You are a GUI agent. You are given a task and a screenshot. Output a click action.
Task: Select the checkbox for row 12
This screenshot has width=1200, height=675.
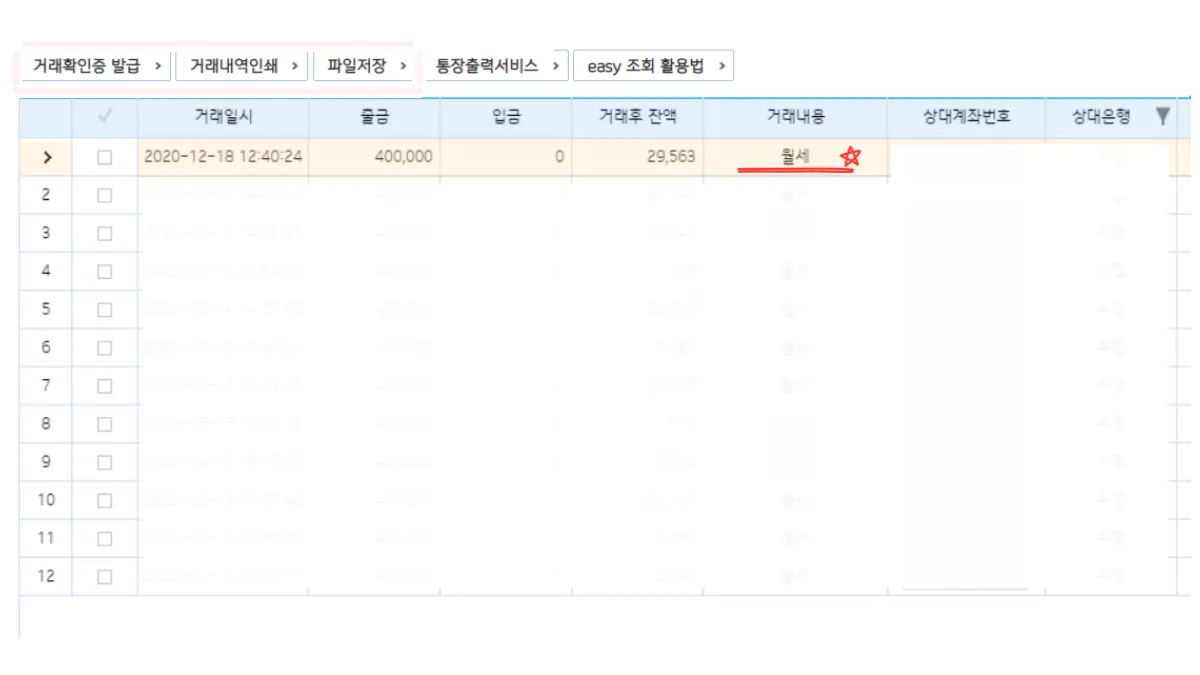coord(104,576)
